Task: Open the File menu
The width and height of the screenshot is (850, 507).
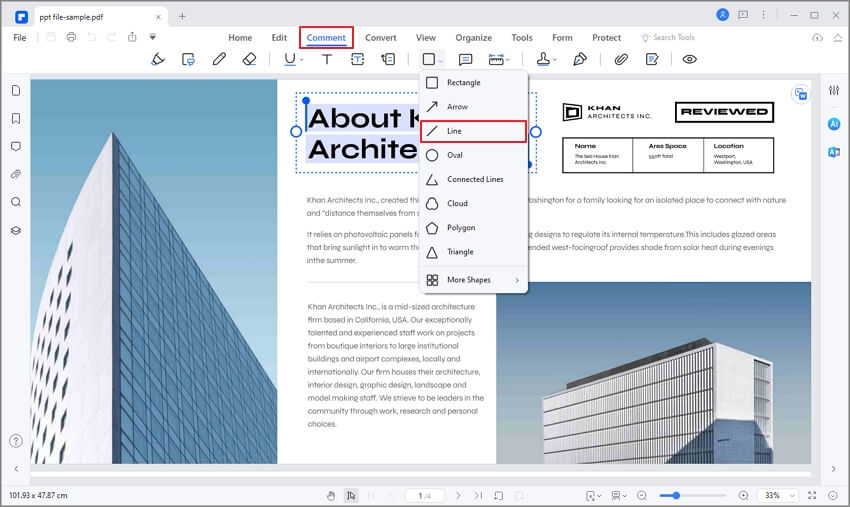Action: click(x=20, y=37)
